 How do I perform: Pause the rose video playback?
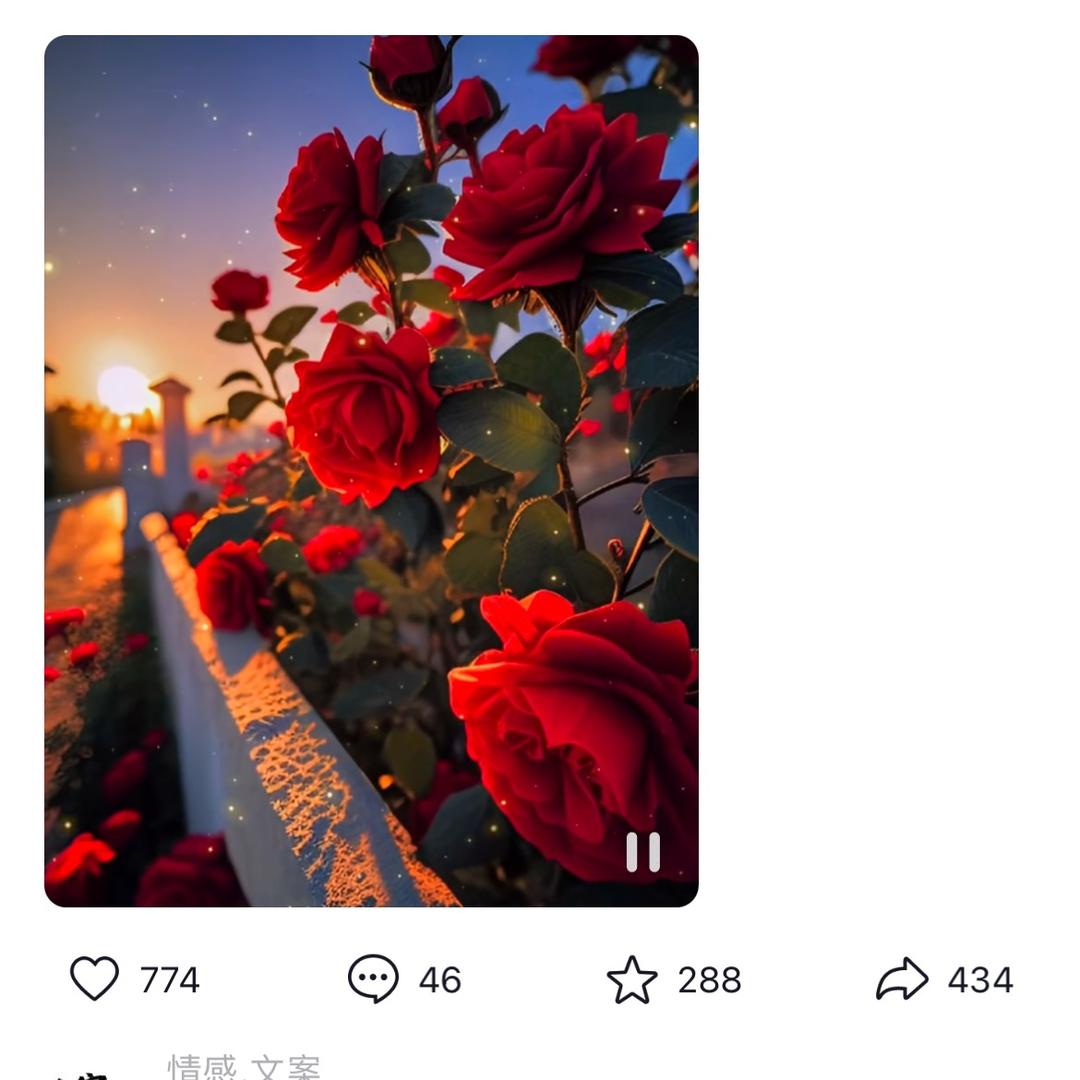click(643, 852)
